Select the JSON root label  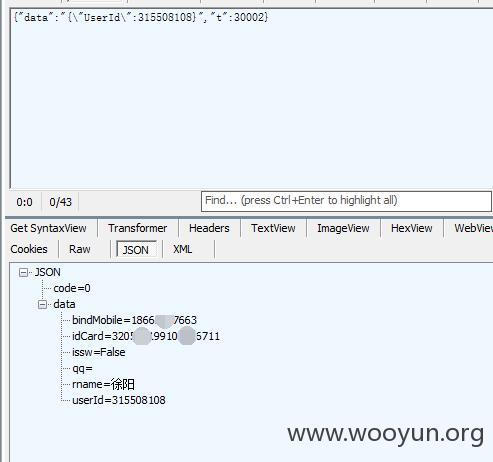(x=48, y=272)
